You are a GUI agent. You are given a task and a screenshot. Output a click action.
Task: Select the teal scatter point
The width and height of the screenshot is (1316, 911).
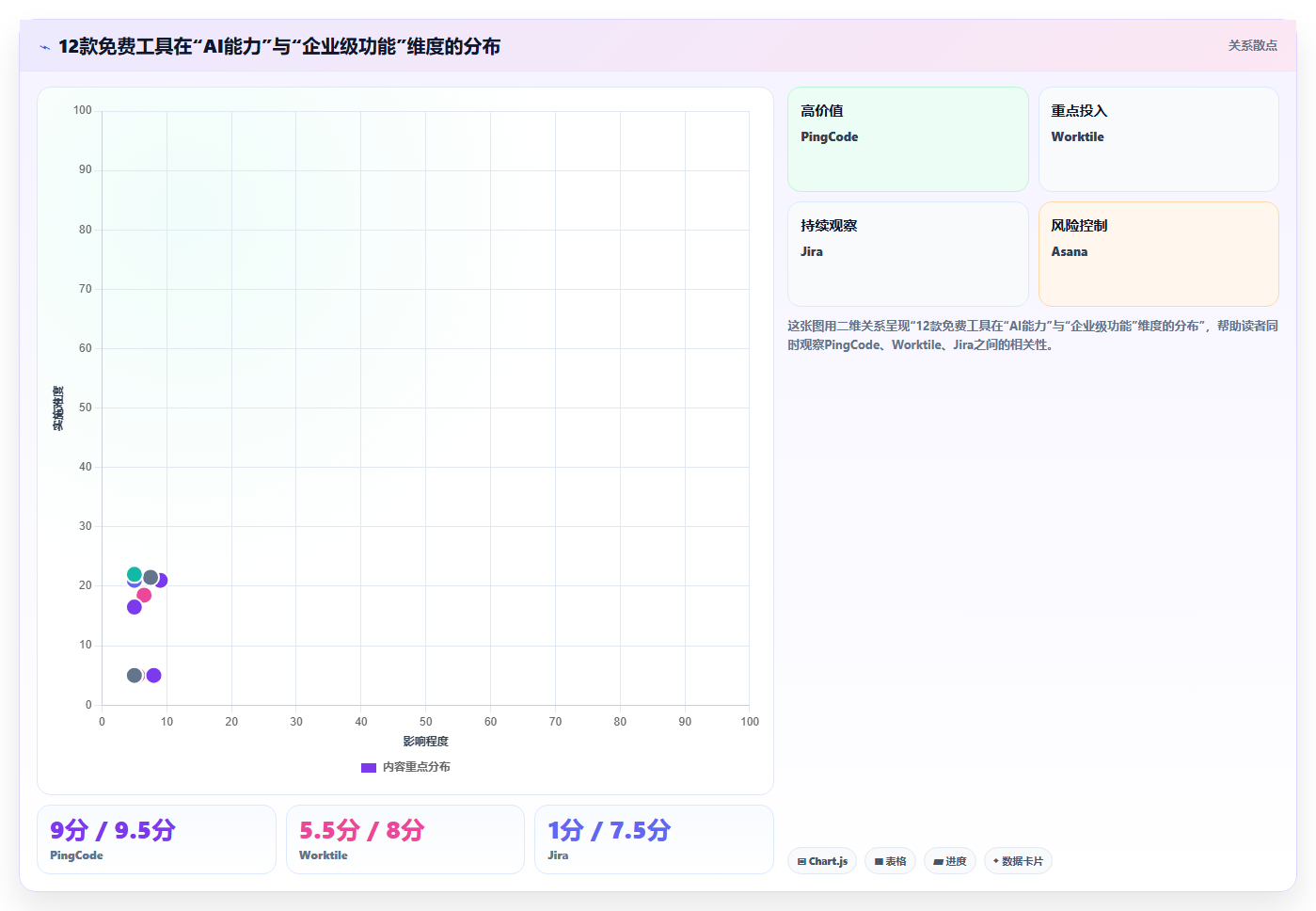pos(135,574)
